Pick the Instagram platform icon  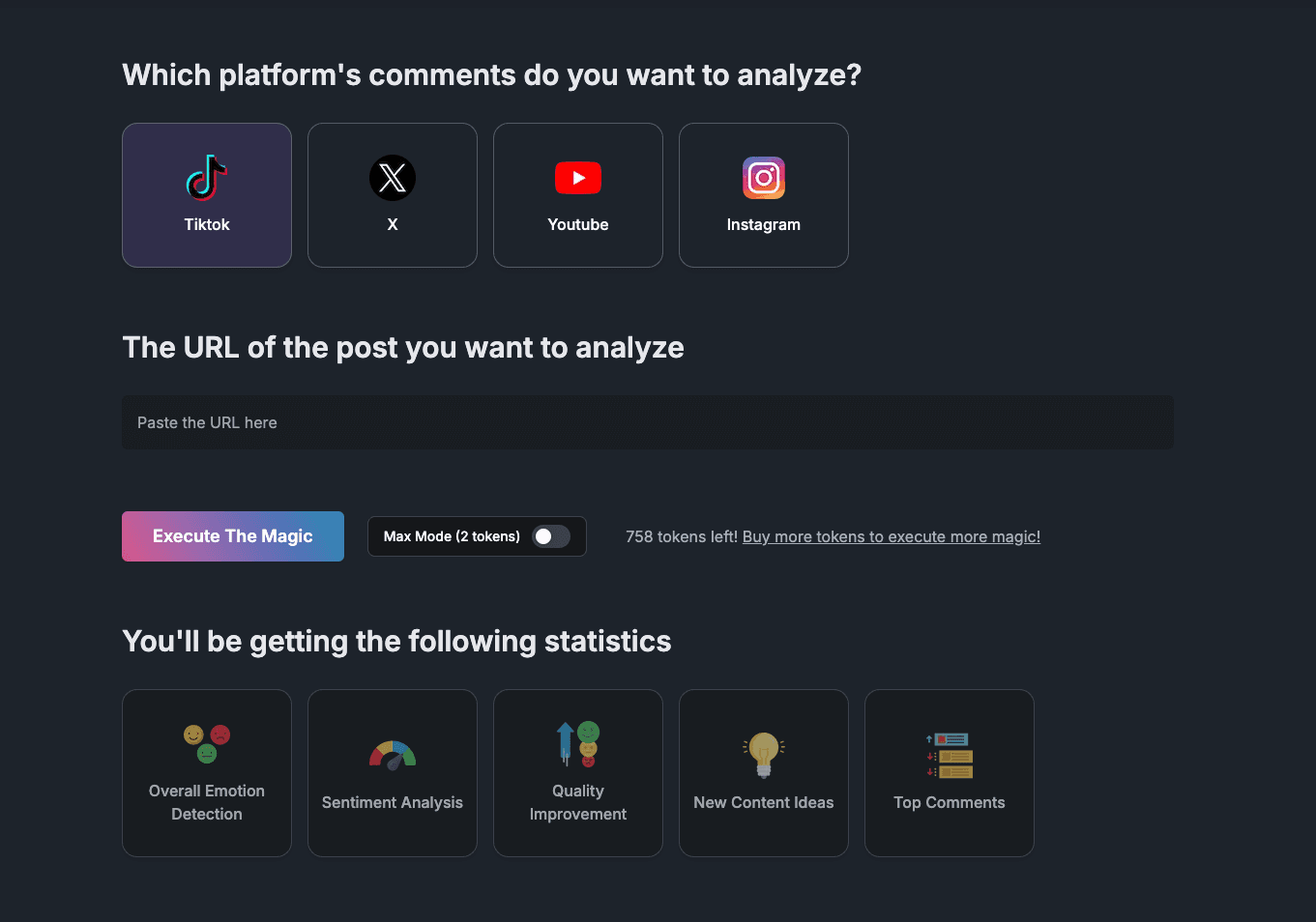point(763,178)
